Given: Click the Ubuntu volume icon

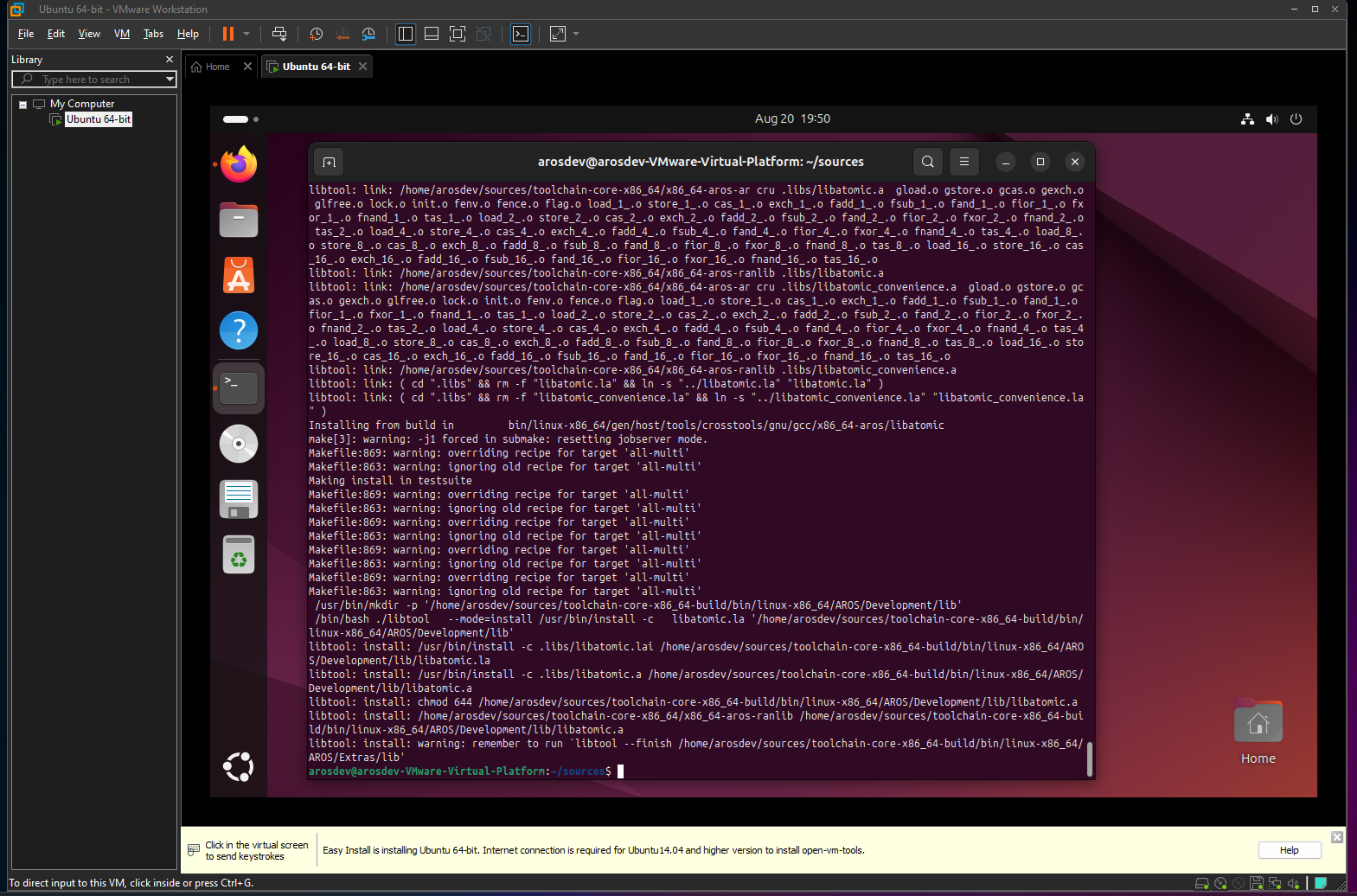Looking at the screenshot, I should (1271, 119).
